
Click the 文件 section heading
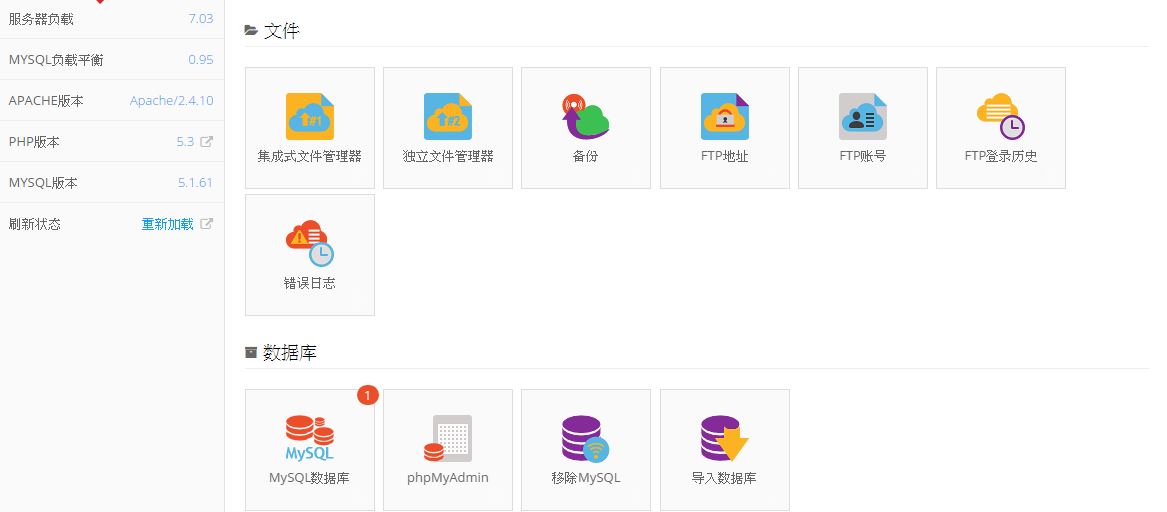pos(282,31)
